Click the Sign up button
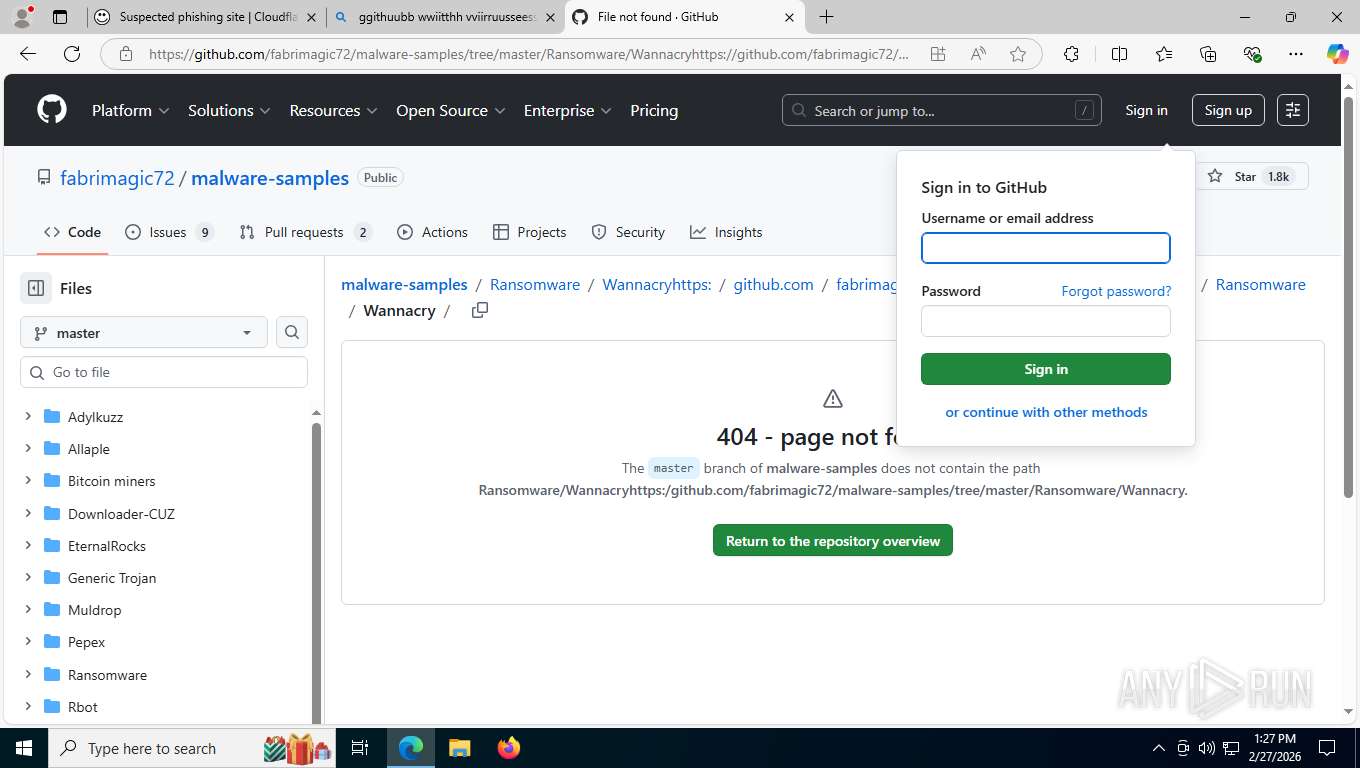 pyautogui.click(x=1228, y=110)
